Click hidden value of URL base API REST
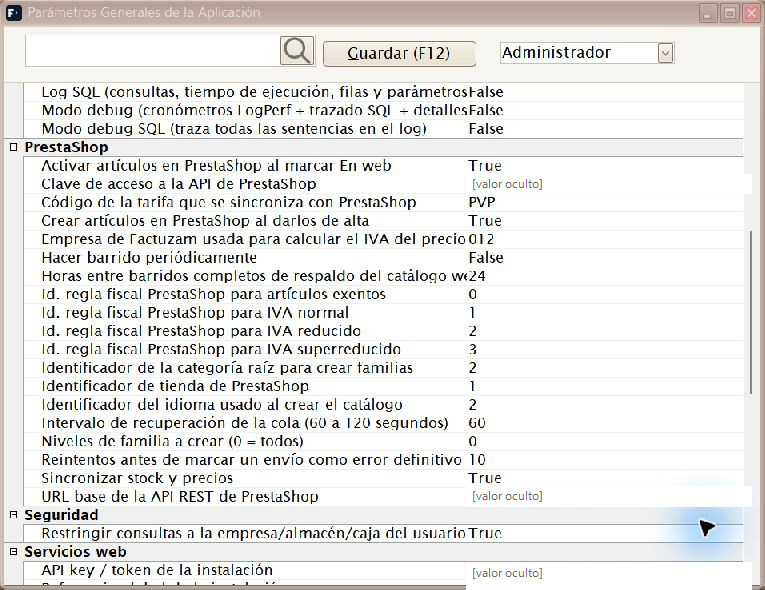This screenshot has width=765, height=590. click(507, 496)
